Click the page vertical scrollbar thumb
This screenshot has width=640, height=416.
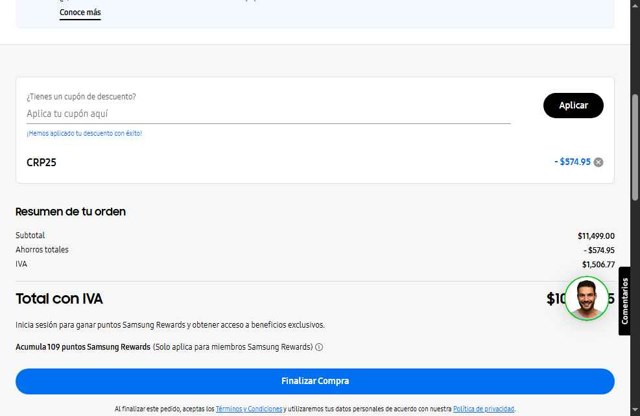[x=635, y=147]
